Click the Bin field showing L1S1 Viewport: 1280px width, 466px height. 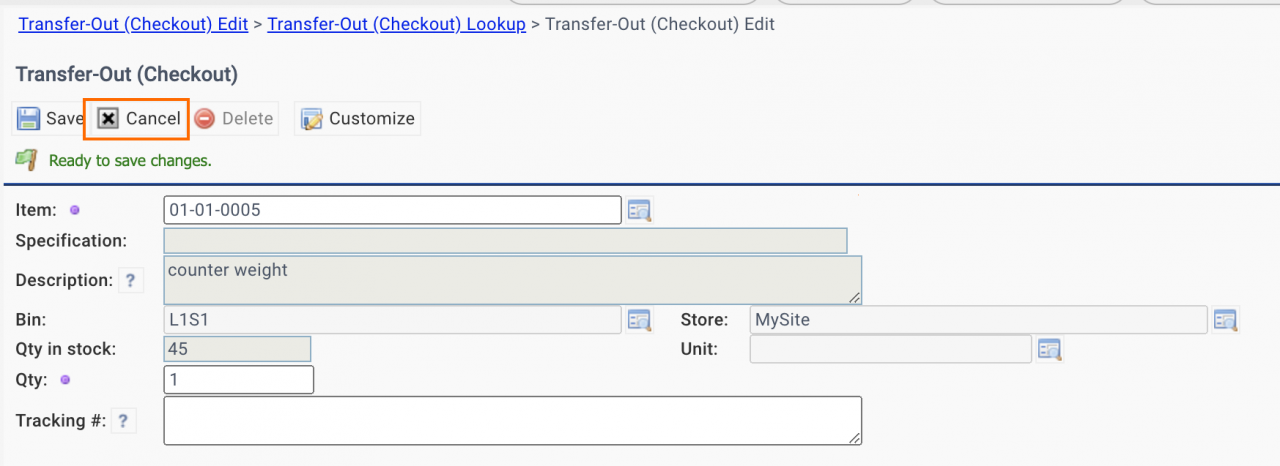click(x=392, y=320)
